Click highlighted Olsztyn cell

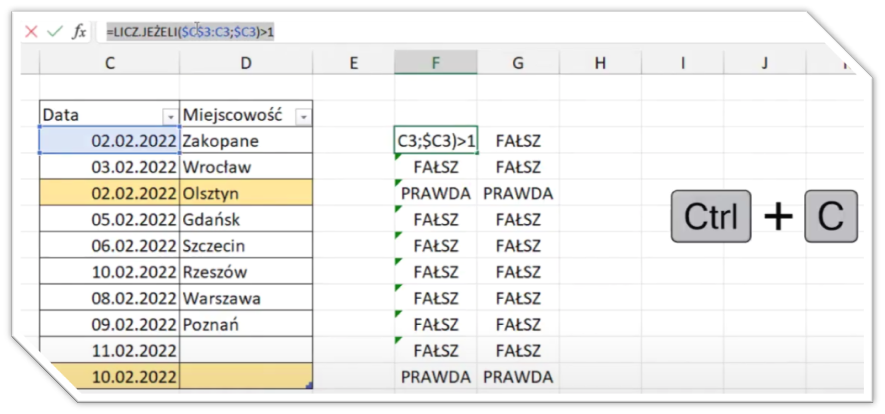tap(246, 194)
